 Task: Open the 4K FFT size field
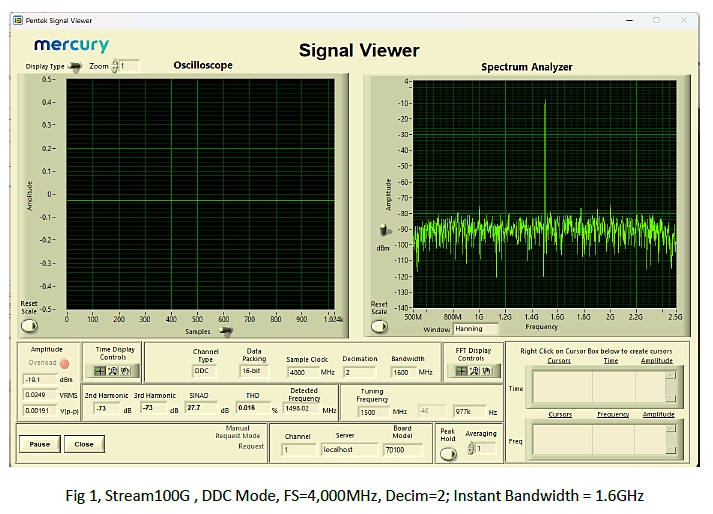(432, 411)
